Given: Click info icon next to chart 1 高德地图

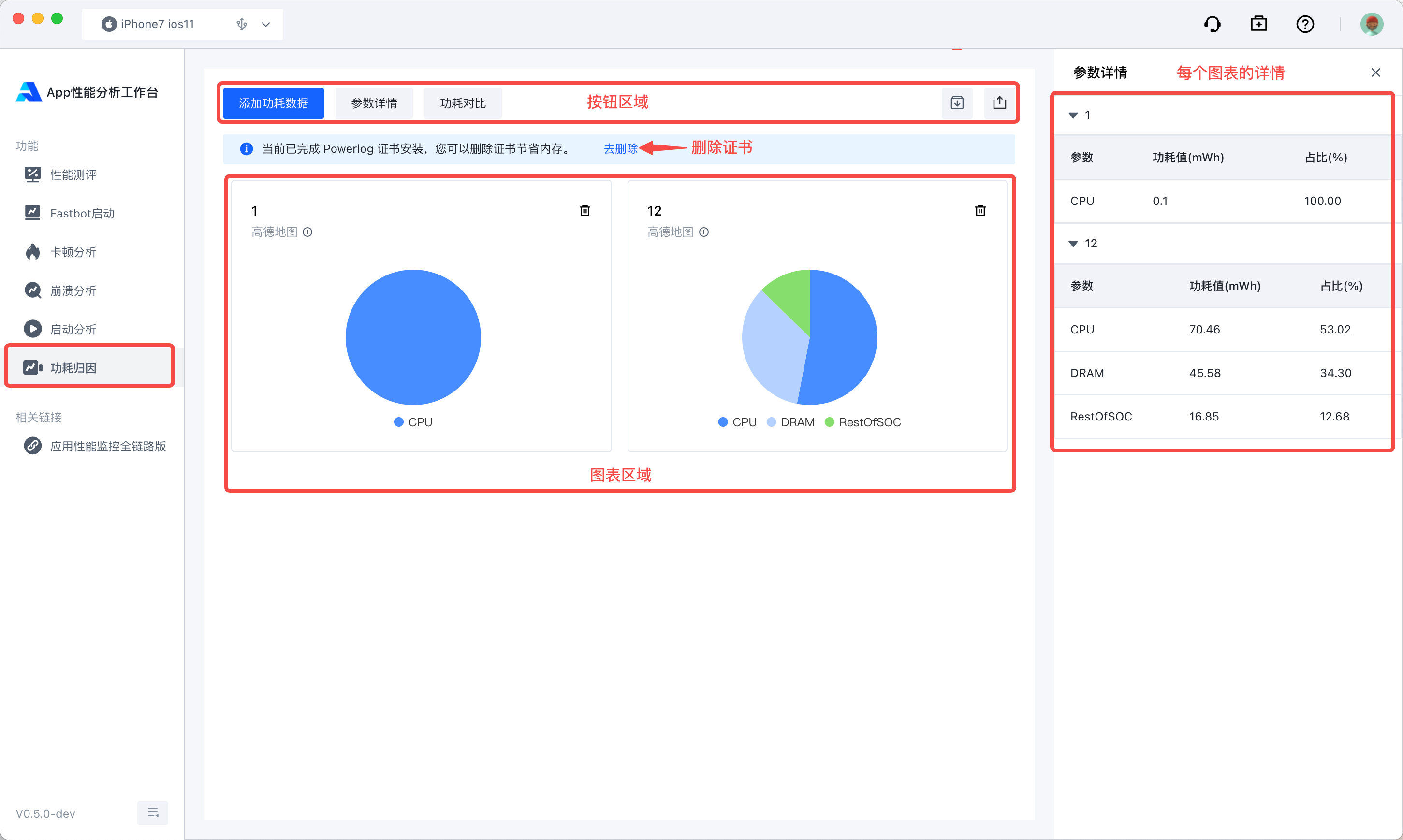Looking at the screenshot, I should [307, 232].
